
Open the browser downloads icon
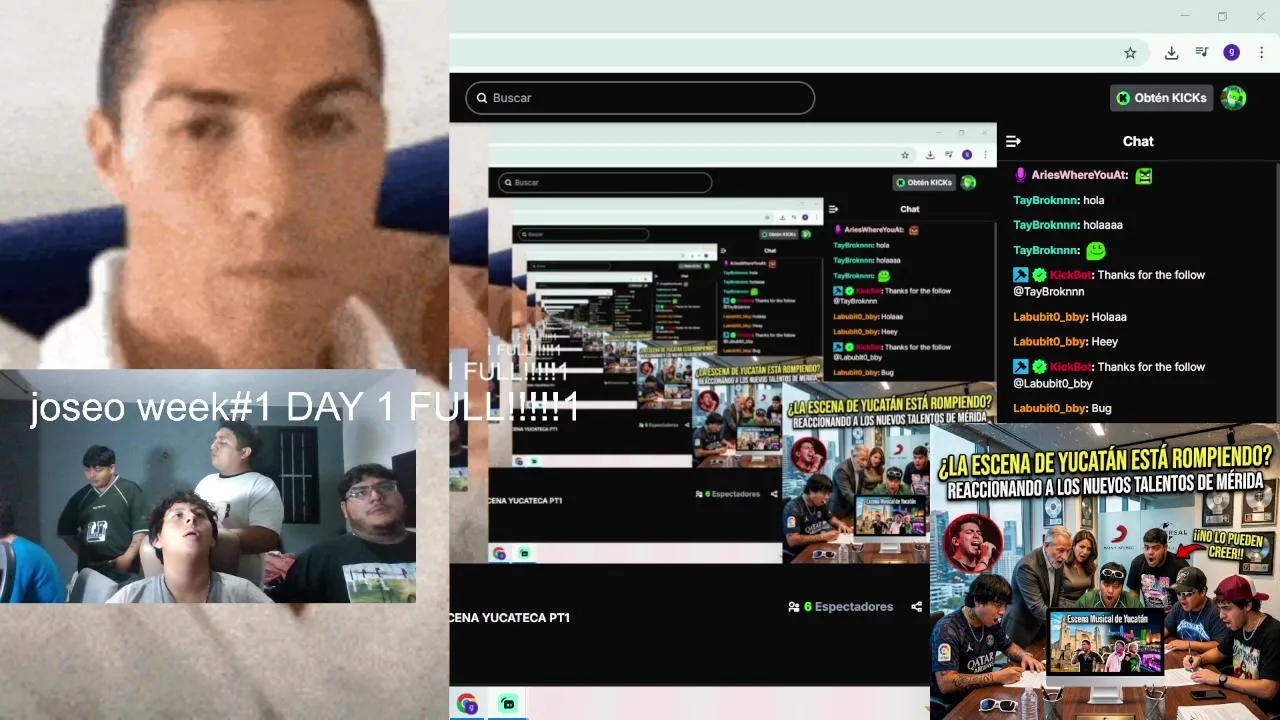click(1171, 53)
